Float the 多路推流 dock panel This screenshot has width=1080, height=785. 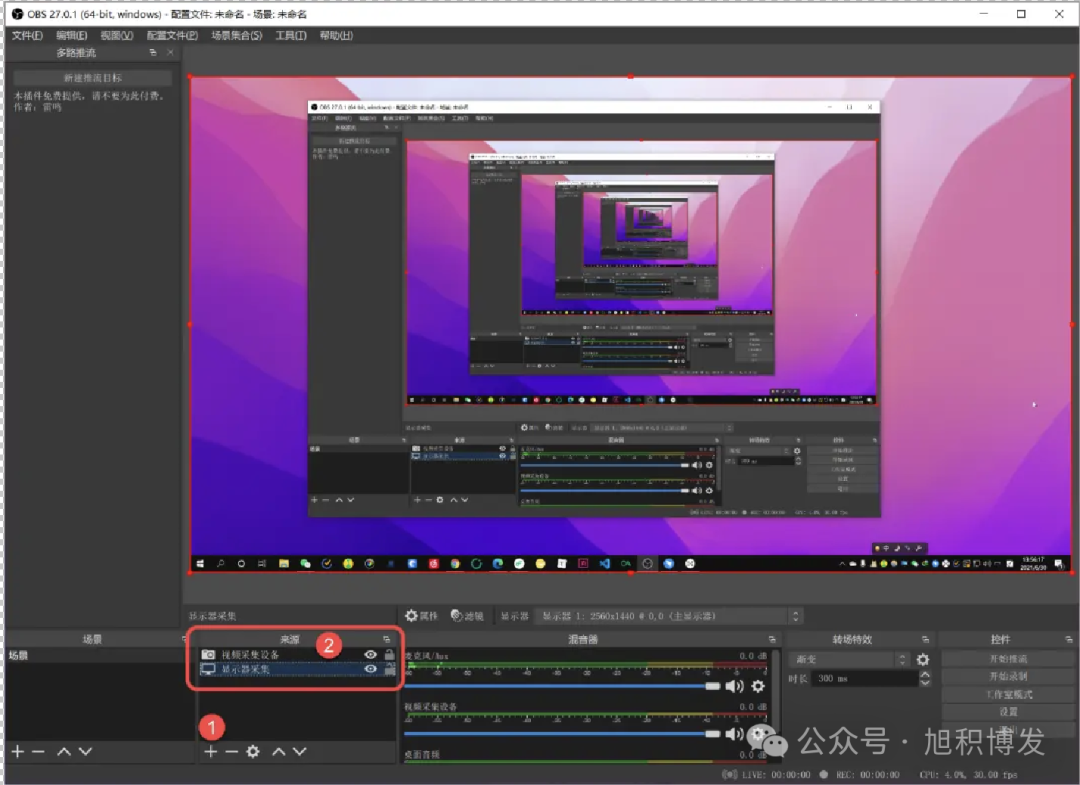point(153,52)
